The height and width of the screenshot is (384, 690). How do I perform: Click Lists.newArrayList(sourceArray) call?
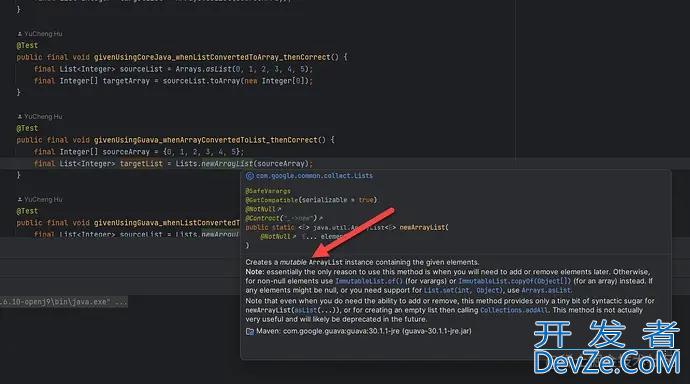pyautogui.click(x=244, y=164)
